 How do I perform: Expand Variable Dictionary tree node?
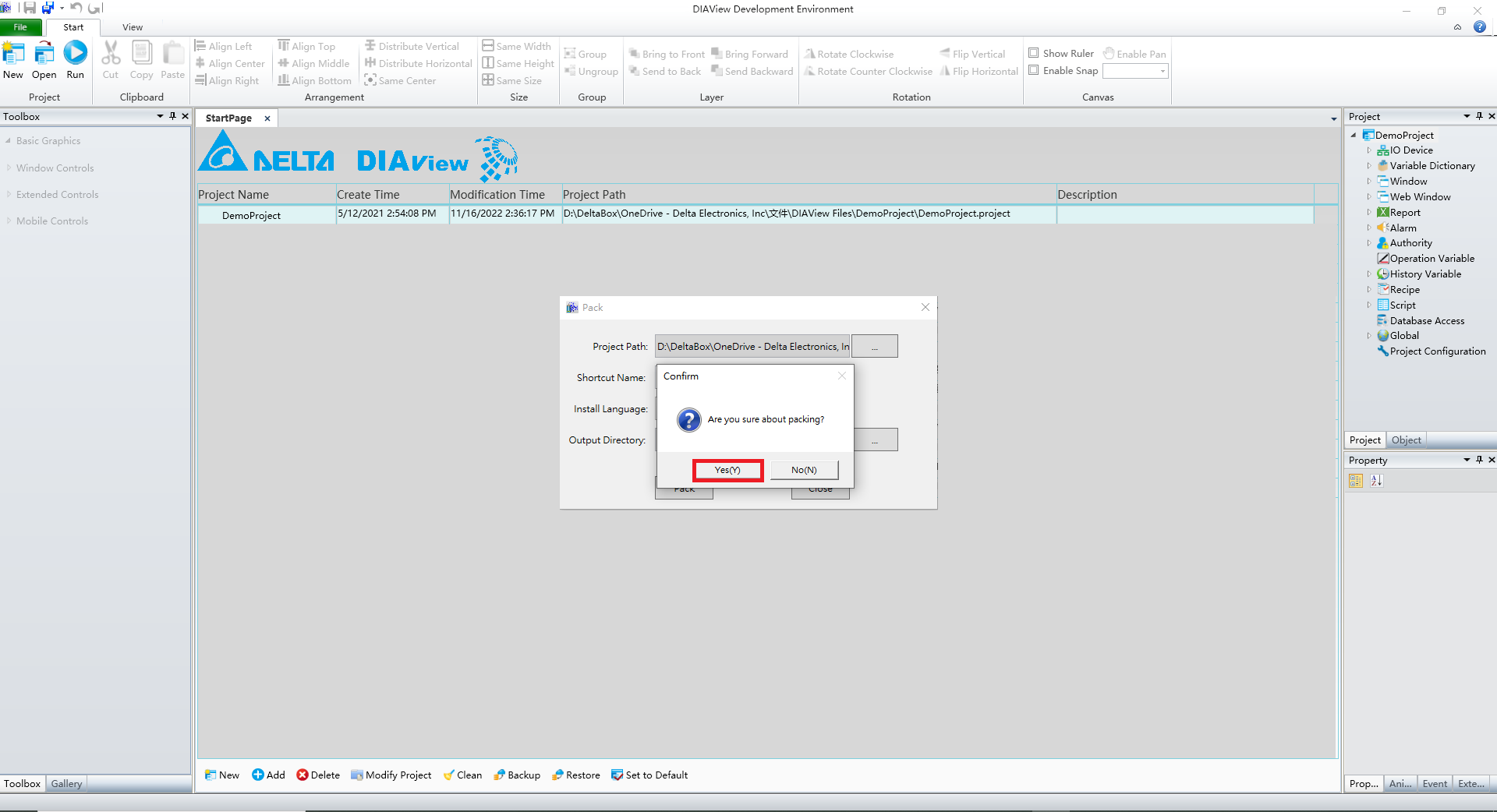coord(1368,166)
